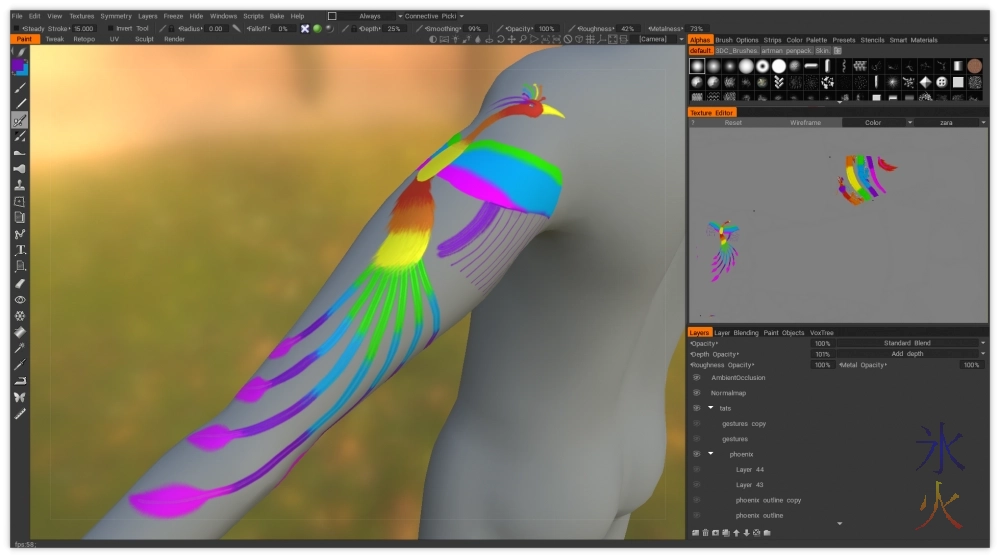Click the purple foreground color swatch
Image resolution: width=1000 pixels, height=558 pixels.
pyautogui.click(x=19, y=66)
